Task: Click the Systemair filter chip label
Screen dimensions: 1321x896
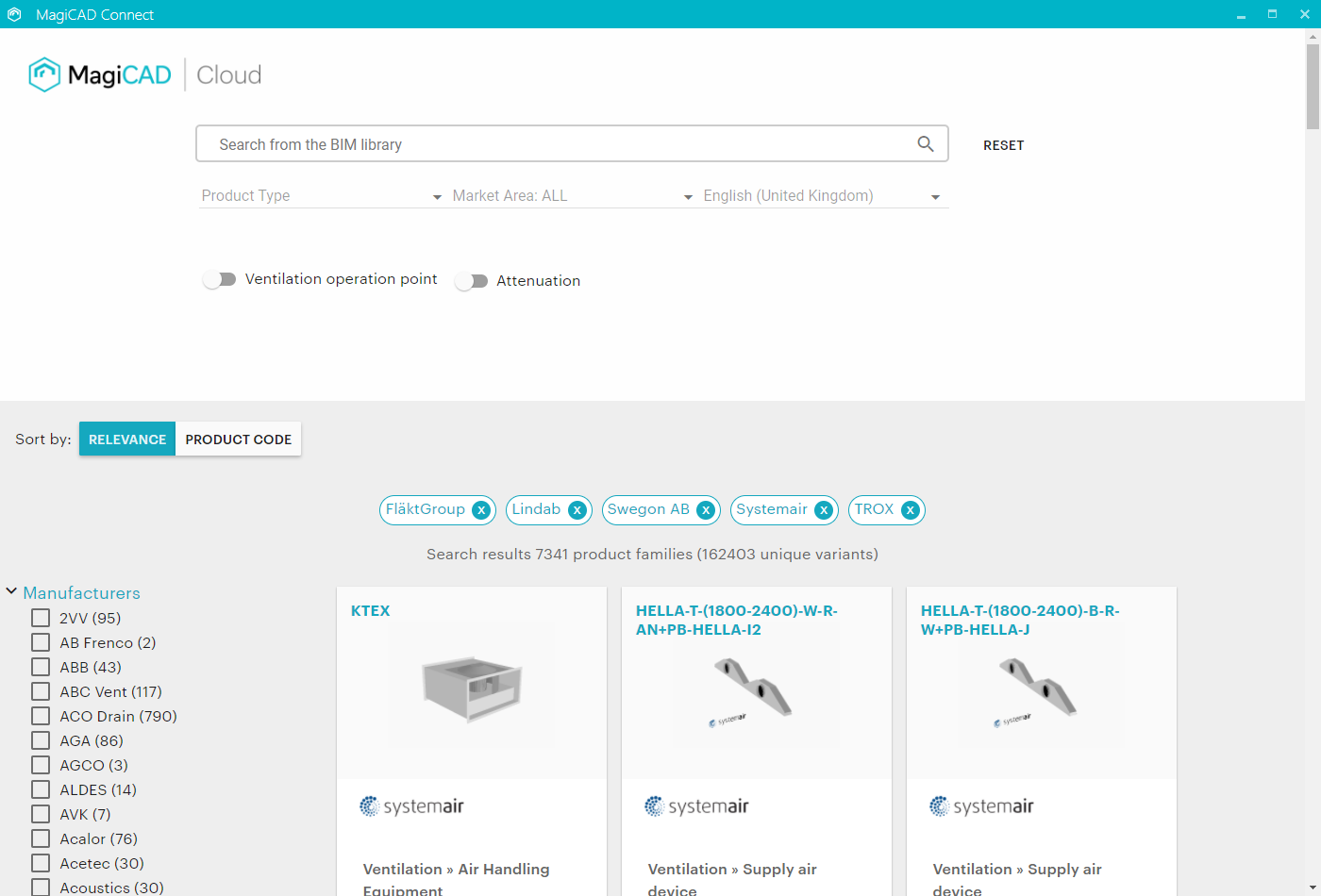Action: (772, 509)
